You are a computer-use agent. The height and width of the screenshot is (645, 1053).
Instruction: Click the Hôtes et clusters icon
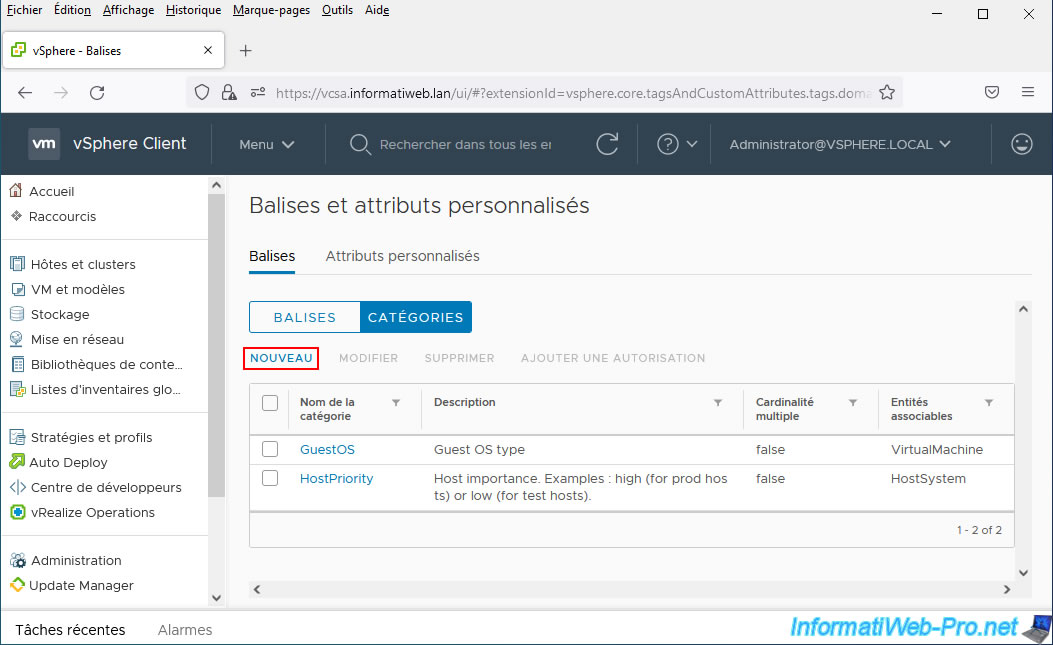coord(16,264)
